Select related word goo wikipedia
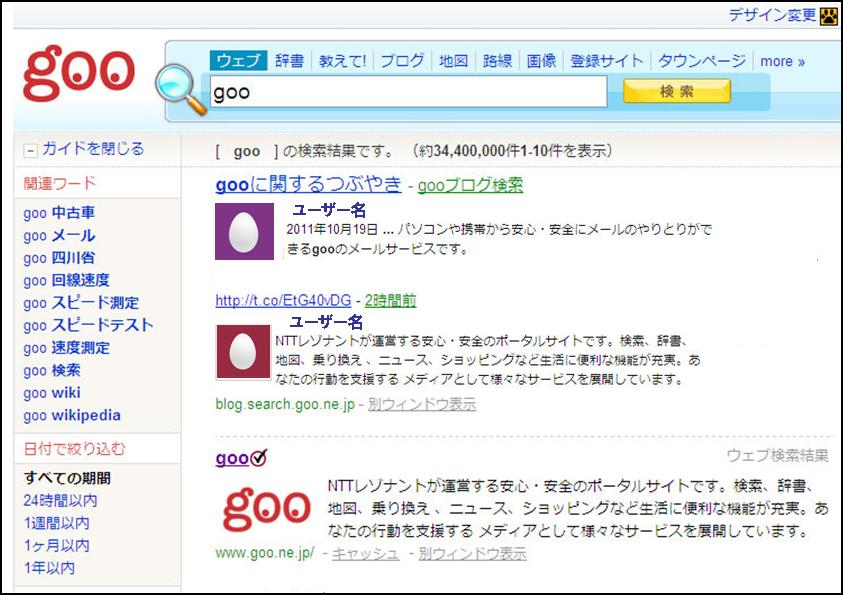This screenshot has width=843, height=595. click(x=72, y=415)
